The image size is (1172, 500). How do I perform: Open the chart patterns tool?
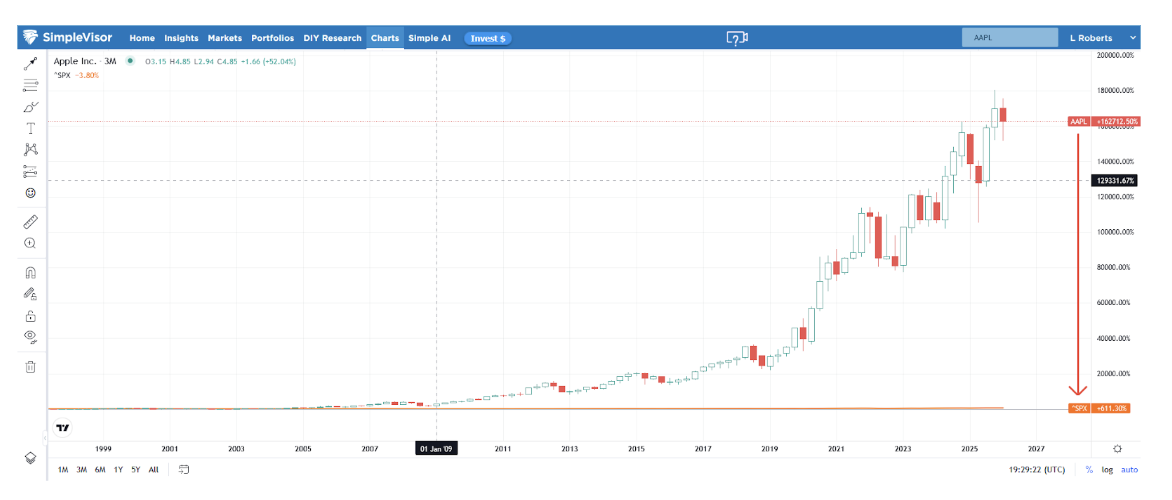[31, 150]
